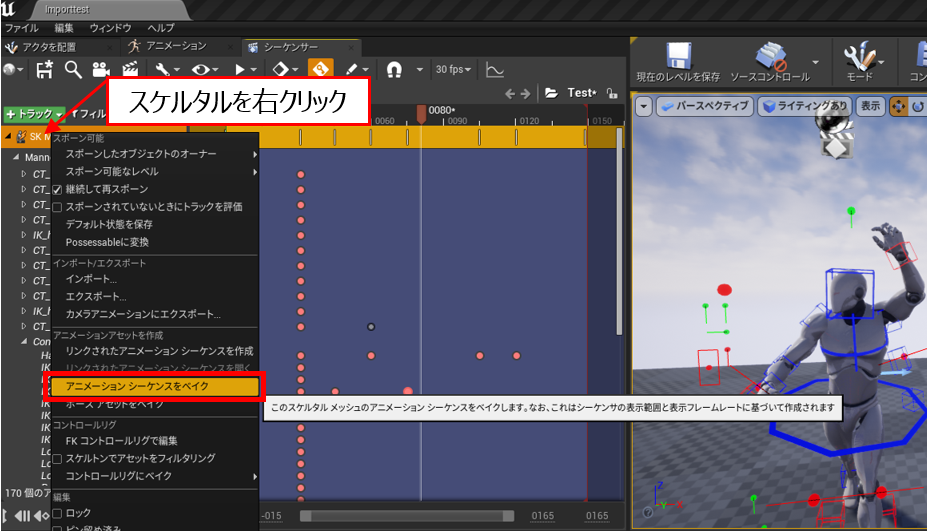The height and width of the screenshot is (531, 927).
Task: Click the lock icon next to Test
Action: coord(612,93)
